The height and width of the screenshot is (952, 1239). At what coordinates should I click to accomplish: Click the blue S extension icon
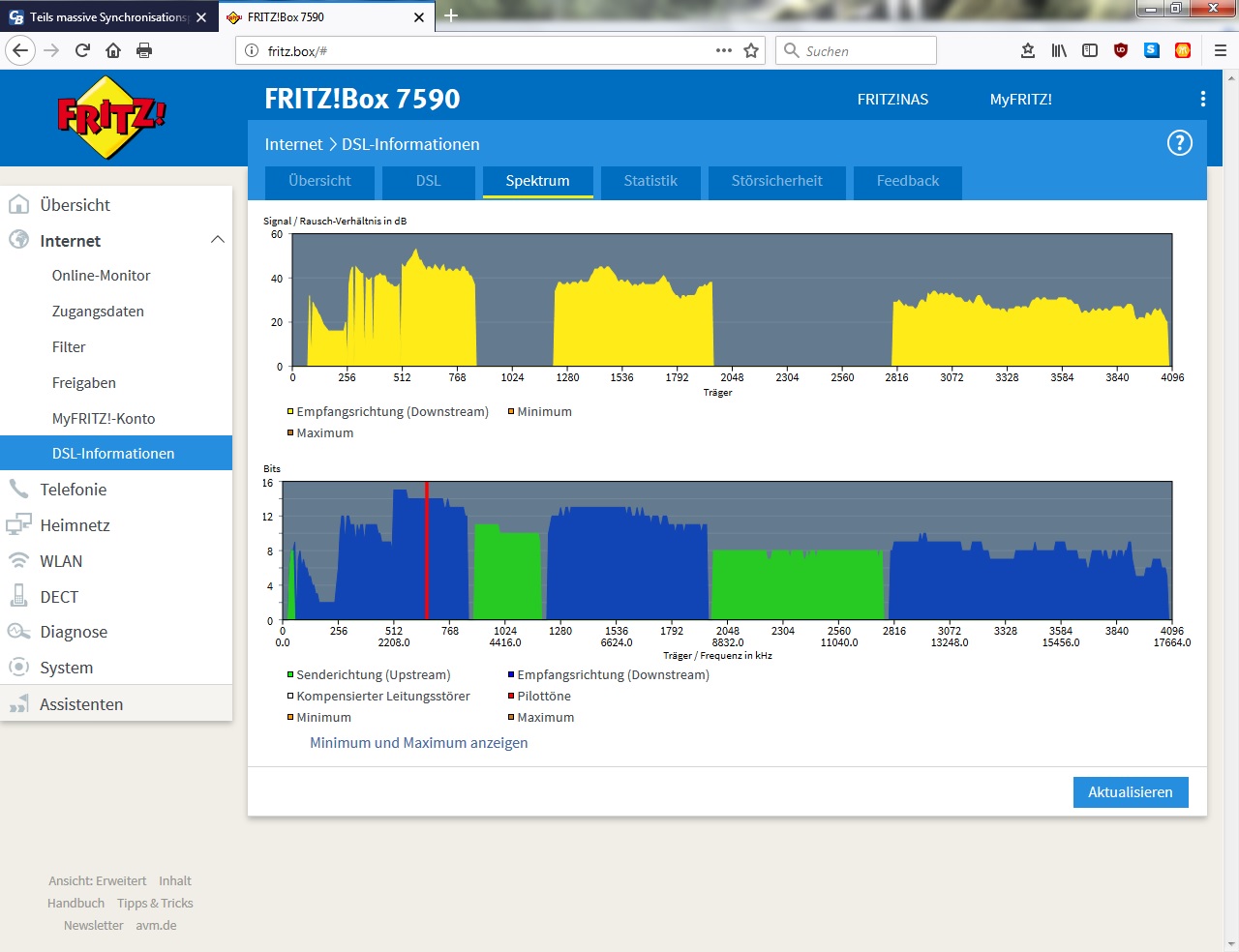click(1152, 50)
